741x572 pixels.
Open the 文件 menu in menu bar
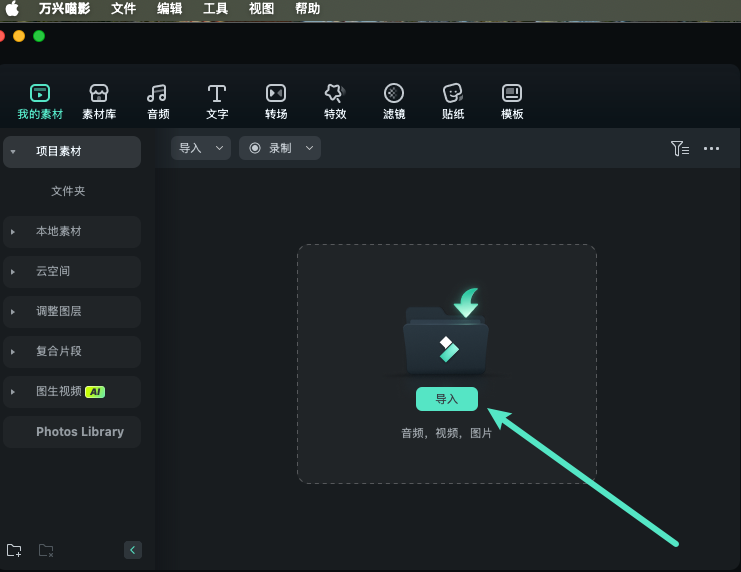click(124, 9)
